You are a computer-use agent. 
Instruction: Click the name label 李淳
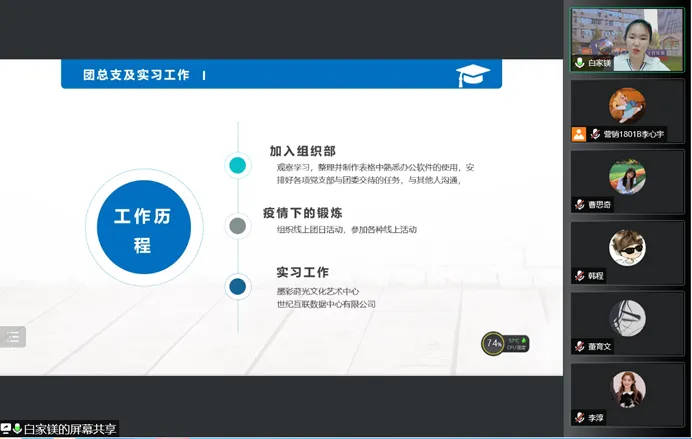(x=595, y=417)
